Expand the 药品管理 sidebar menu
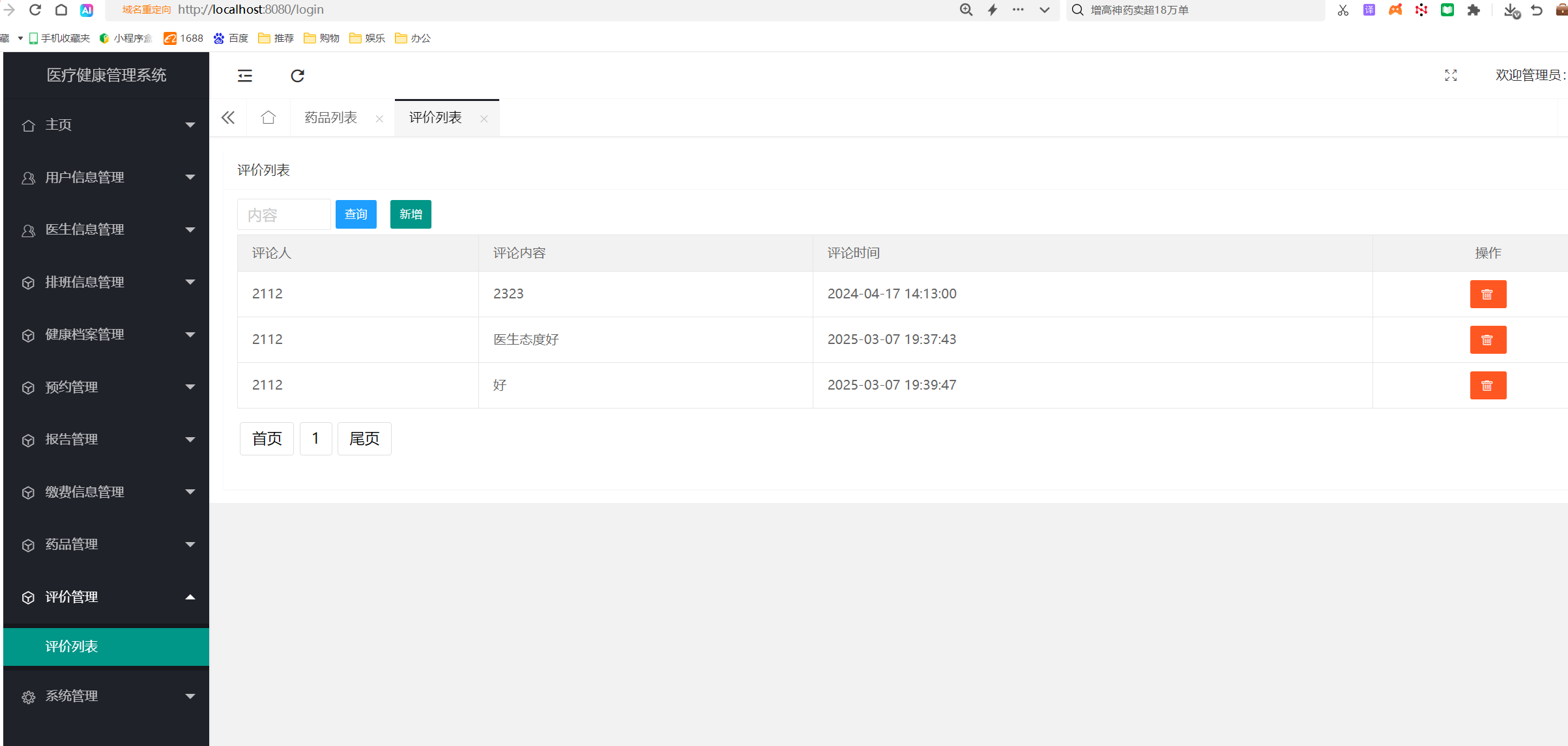This screenshot has height=746, width=1568. 106,544
